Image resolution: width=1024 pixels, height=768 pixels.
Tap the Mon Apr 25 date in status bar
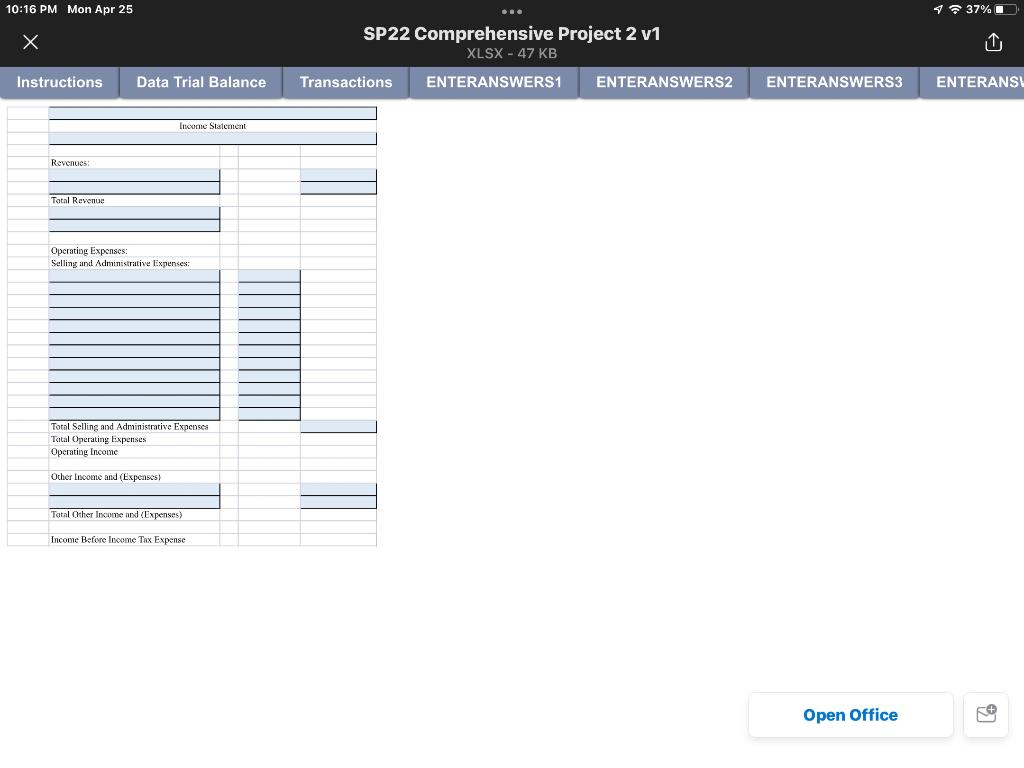click(100, 9)
